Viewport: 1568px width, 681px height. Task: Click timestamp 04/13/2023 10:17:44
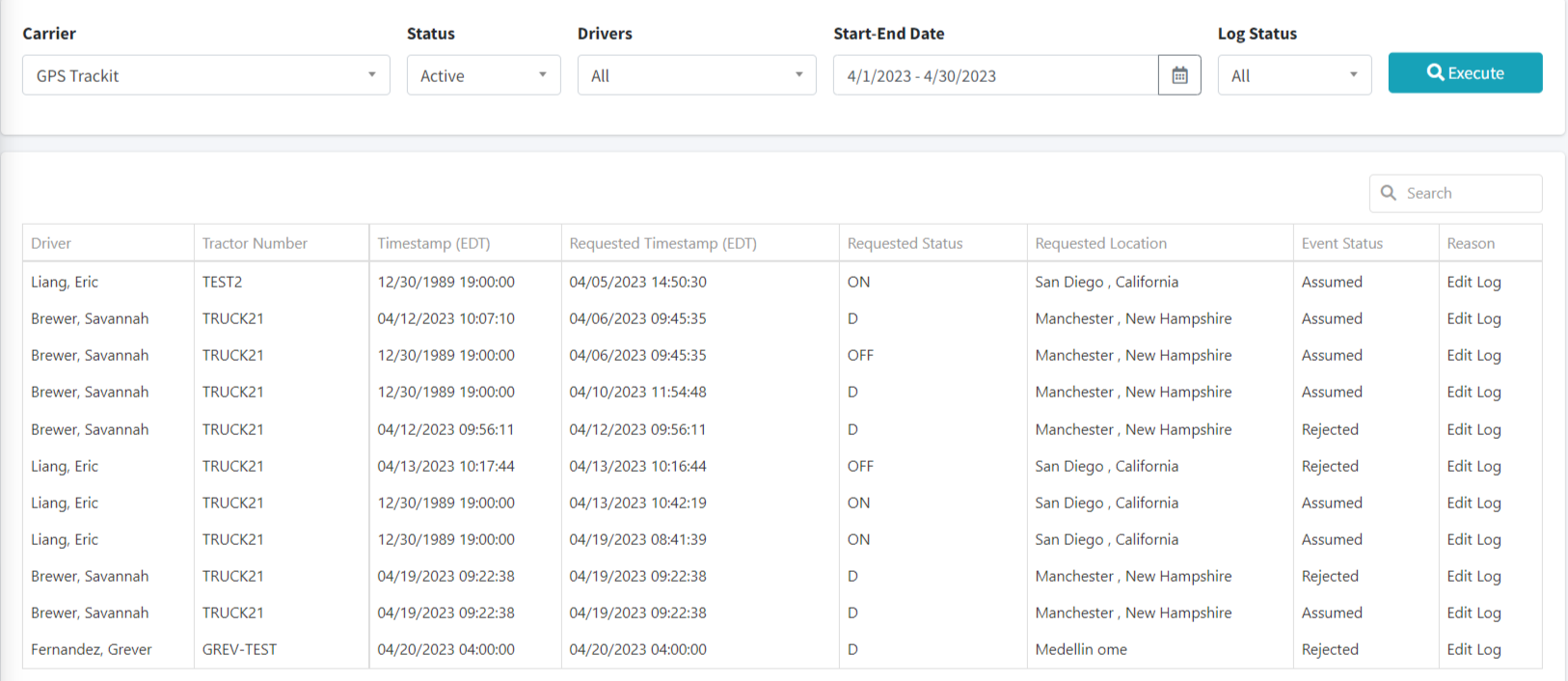pyautogui.click(x=446, y=466)
